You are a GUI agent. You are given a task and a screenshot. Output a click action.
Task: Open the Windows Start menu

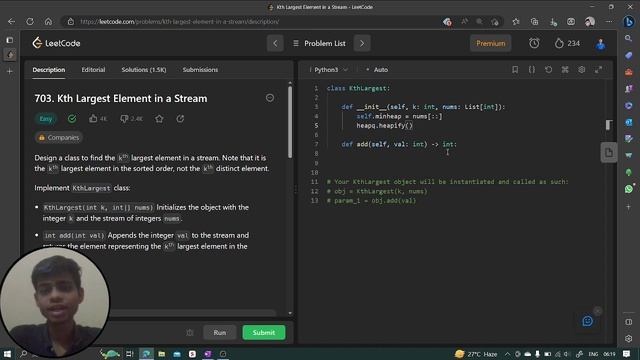[7, 354]
